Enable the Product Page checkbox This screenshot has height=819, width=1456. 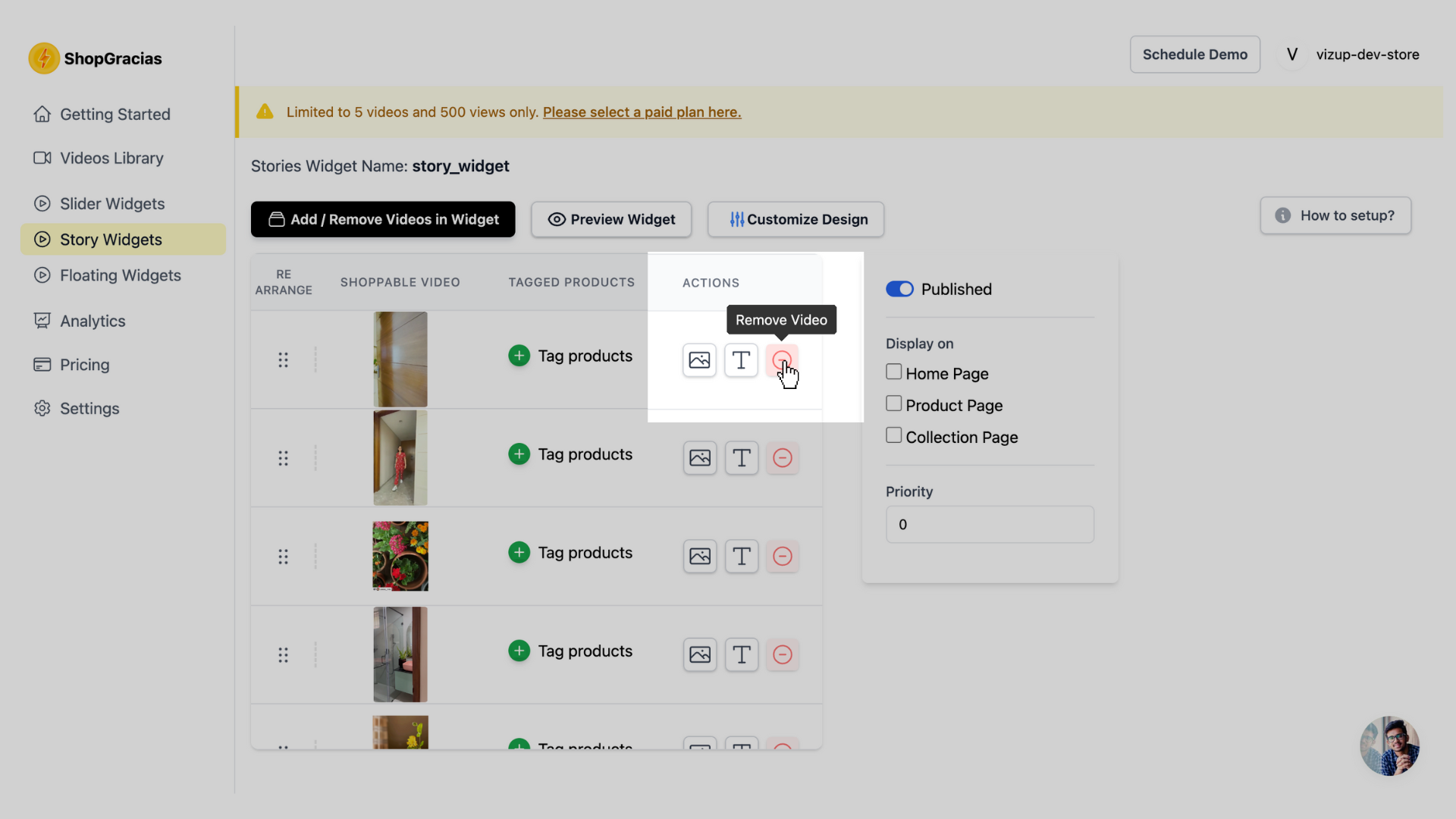pos(893,405)
